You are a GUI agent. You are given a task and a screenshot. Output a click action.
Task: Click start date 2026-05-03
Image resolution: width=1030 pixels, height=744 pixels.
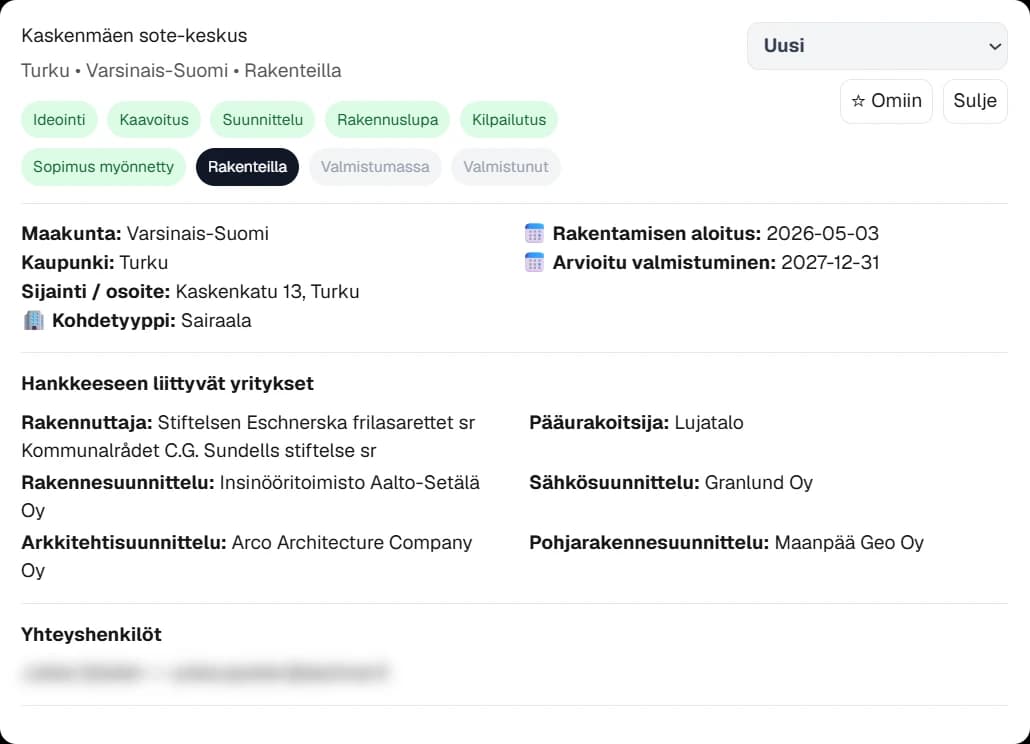tap(822, 234)
